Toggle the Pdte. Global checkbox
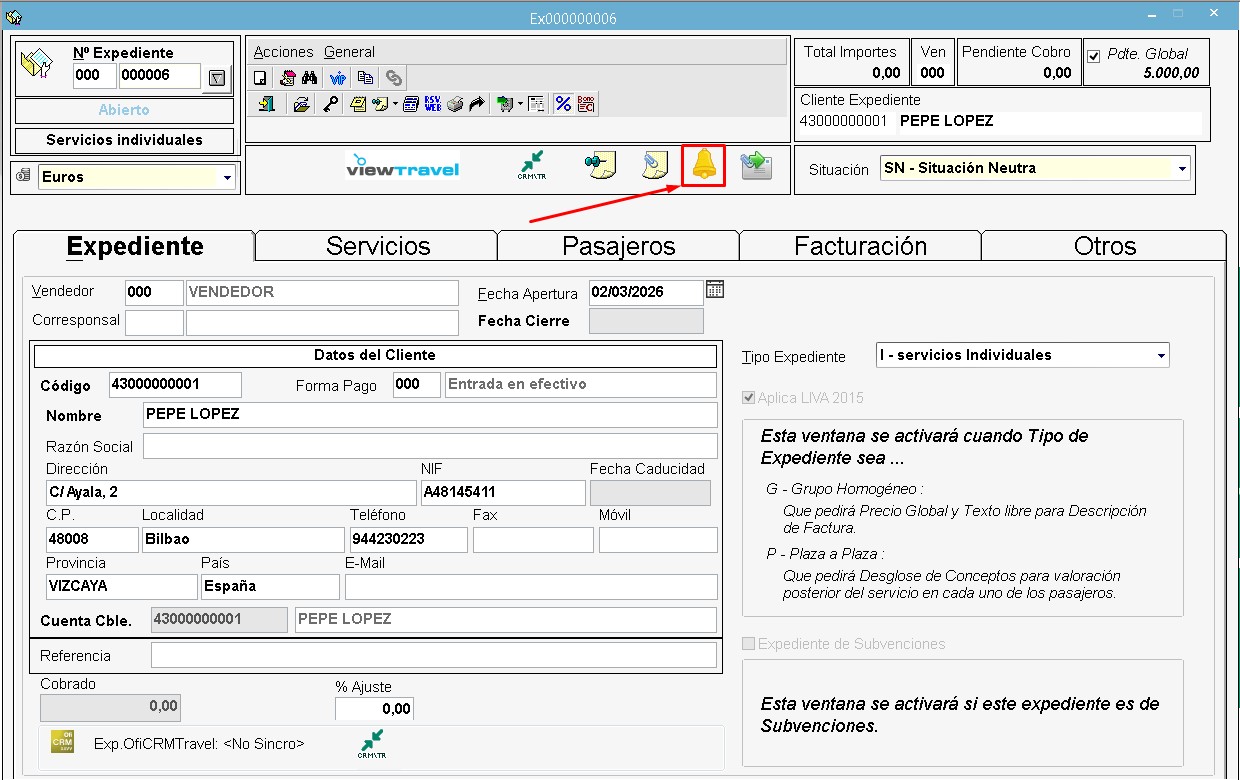The width and height of the screenshot is (1240, 780). (1093, 56)
